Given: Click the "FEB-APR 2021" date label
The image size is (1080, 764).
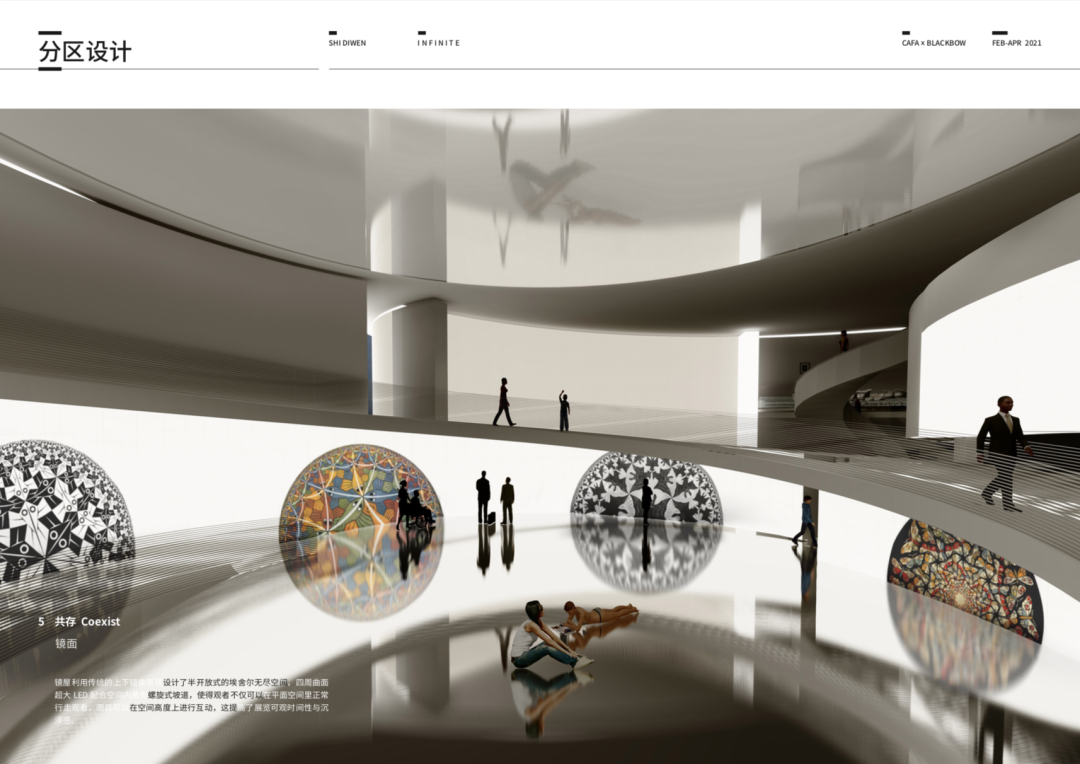Looking at the screenshot, I should (x=1017, y=43).
